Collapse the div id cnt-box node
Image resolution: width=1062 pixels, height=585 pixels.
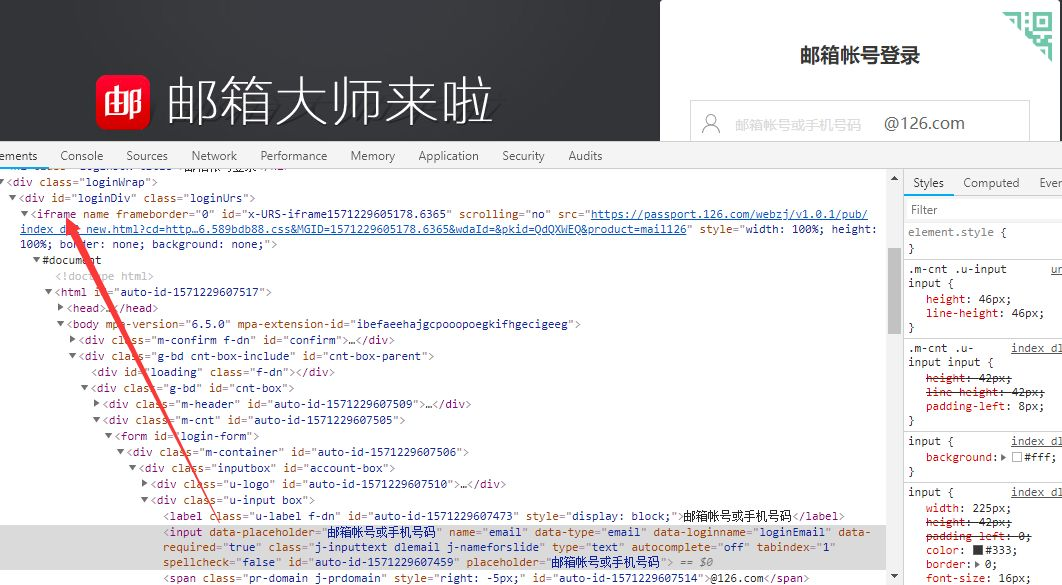pyautogui.click(x=85, y=388)
